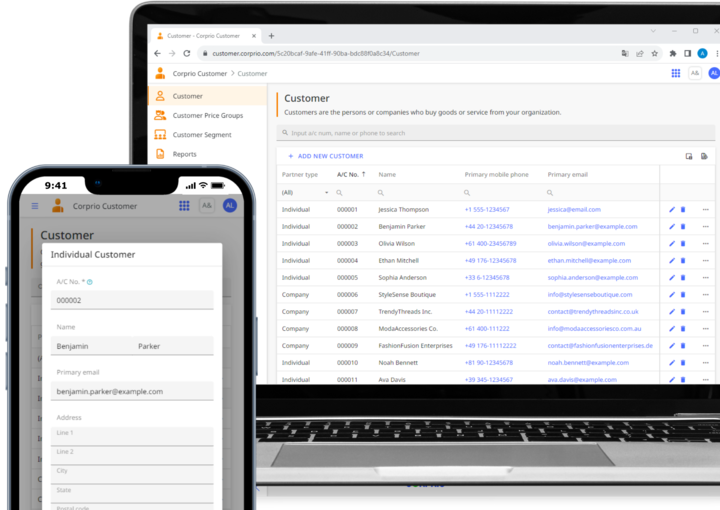Tap the AL profile avatar on phone

[x=230, y=206]
